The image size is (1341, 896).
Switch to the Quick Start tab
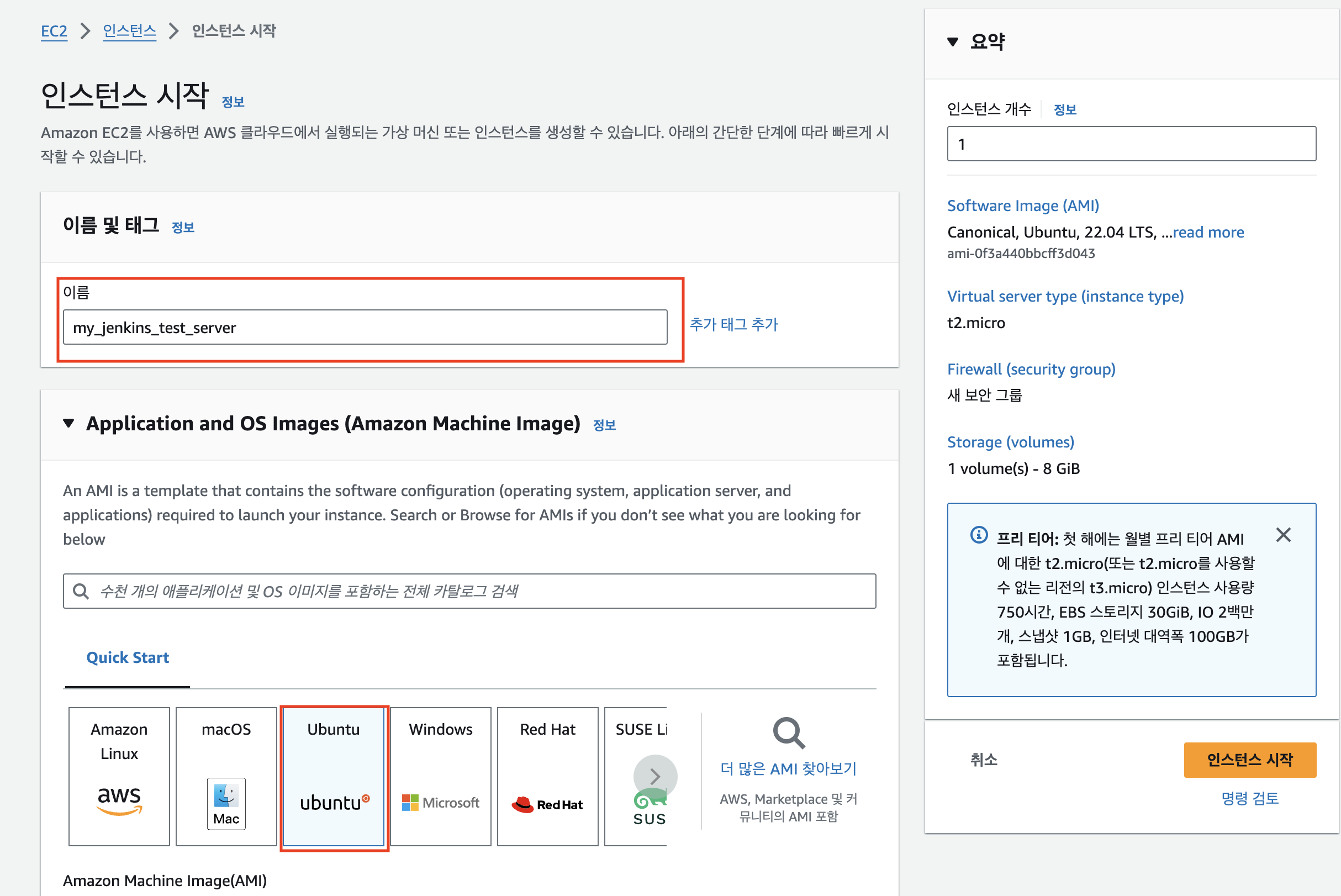coord(128,657)
